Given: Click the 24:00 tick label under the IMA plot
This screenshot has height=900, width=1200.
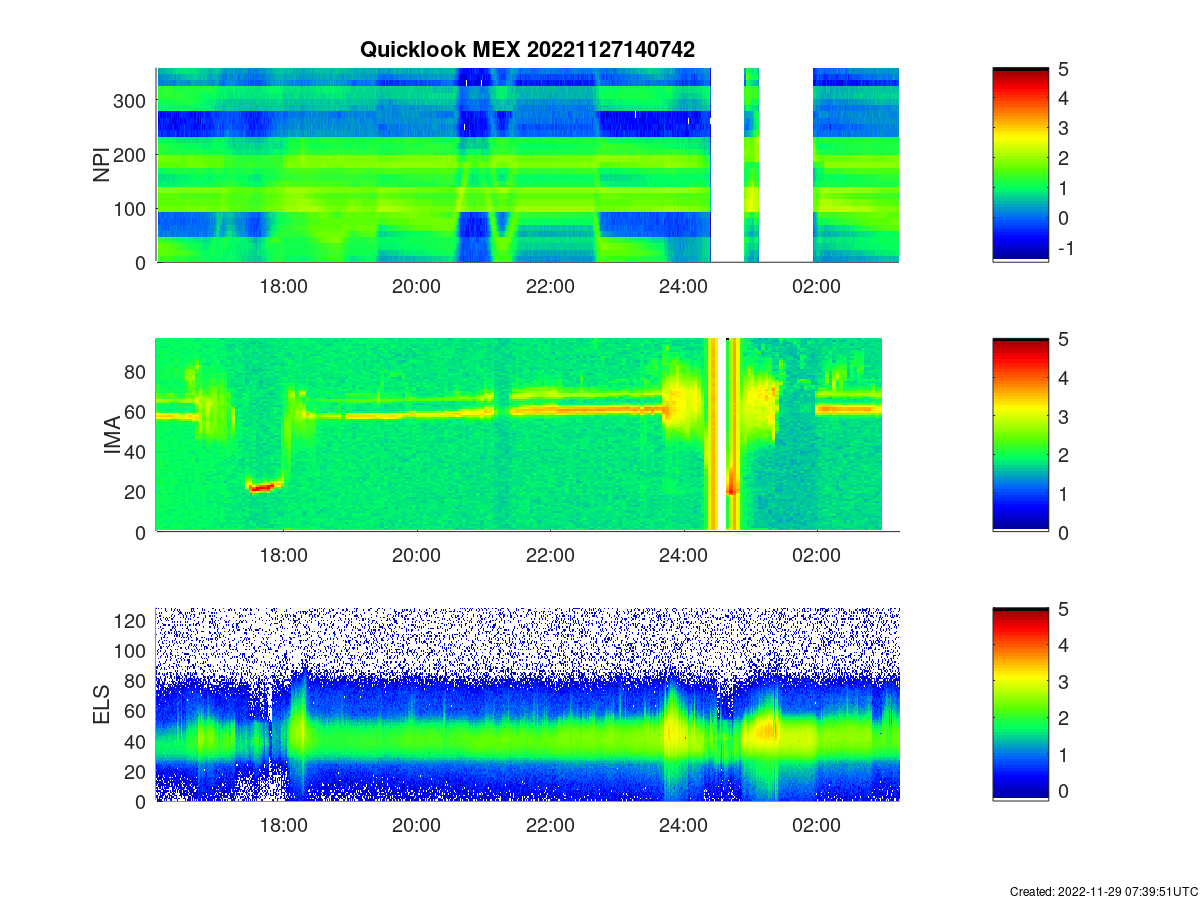Looking at the screenshot, I should [x=683, y=557].
